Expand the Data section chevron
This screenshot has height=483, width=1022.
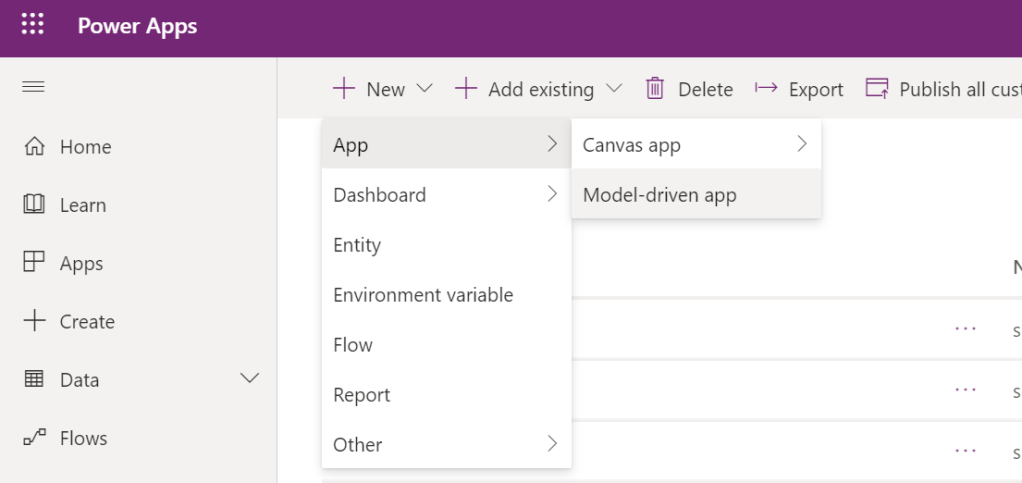[250, 378]
